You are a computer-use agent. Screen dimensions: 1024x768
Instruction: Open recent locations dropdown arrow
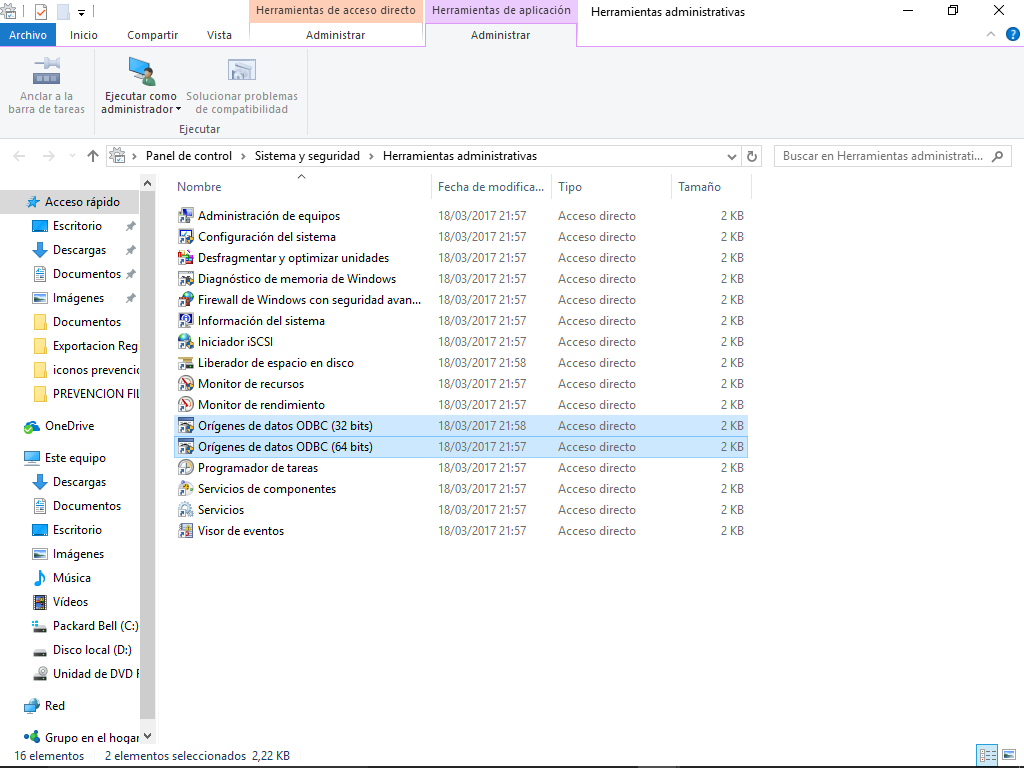pyautogui.click(x=72, y=156)
